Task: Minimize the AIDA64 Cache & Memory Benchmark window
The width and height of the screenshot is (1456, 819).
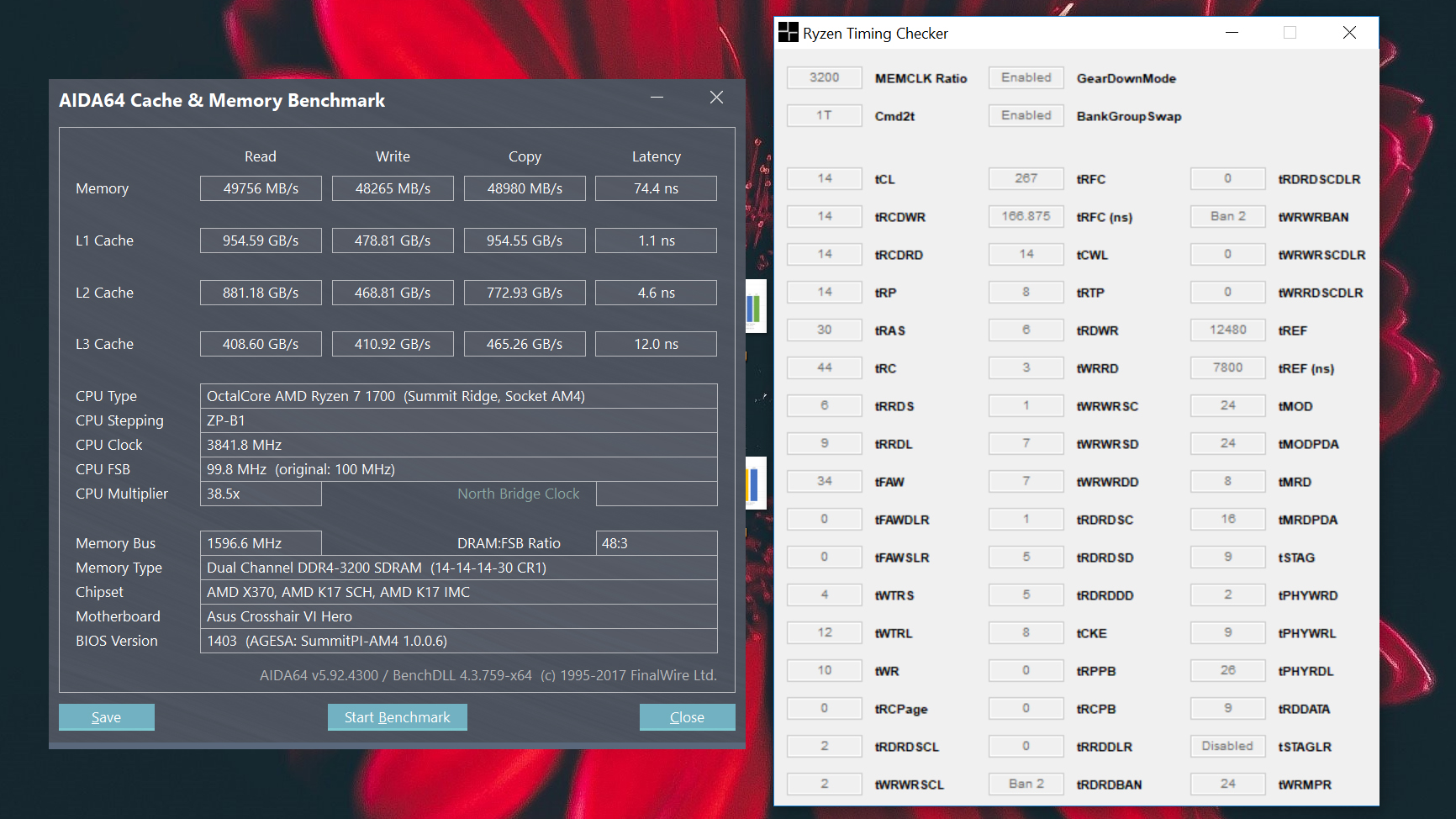Action: 657,98
